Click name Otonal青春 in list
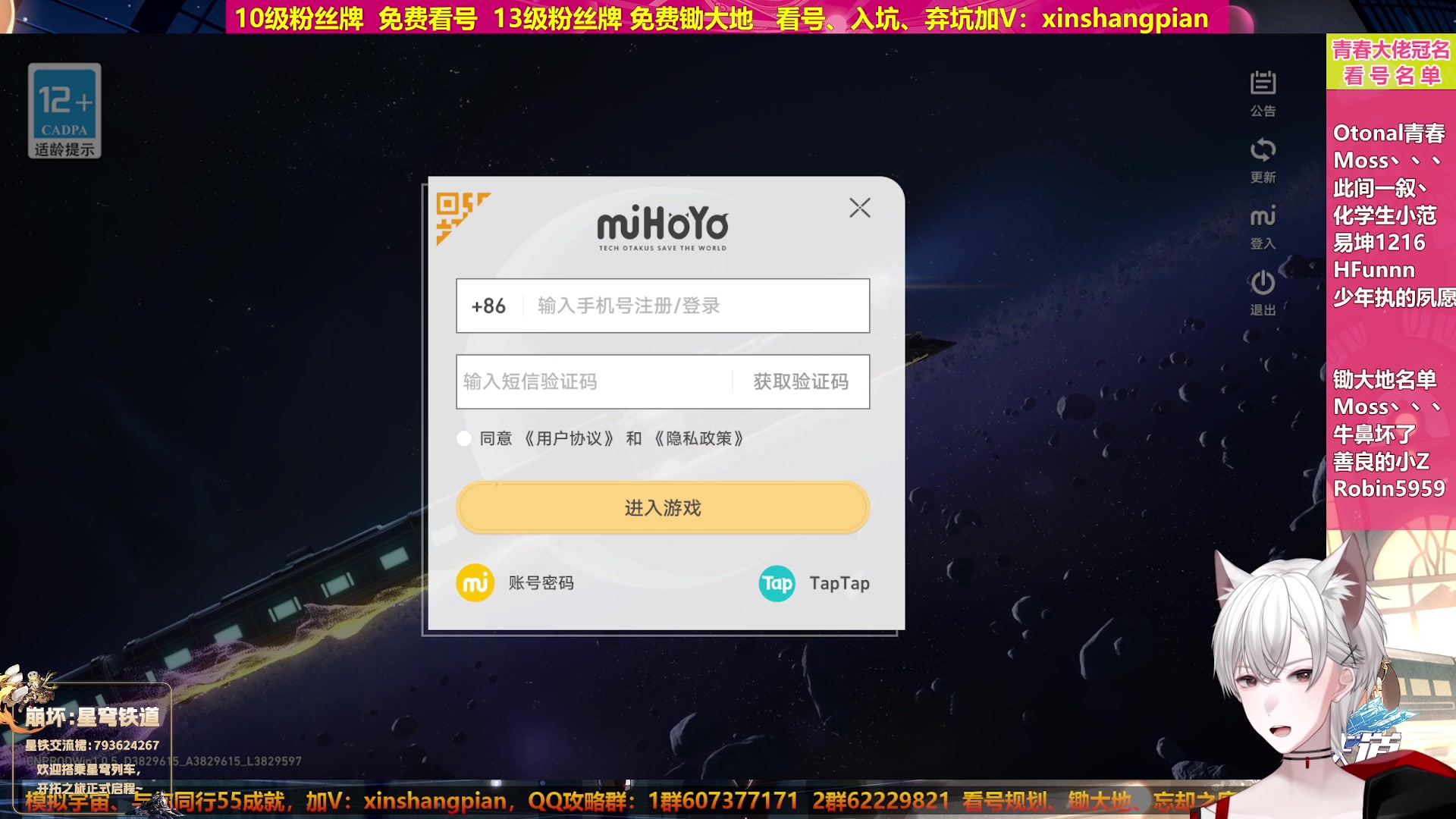The image size is (1456, 819). (x=1389, y=133)
